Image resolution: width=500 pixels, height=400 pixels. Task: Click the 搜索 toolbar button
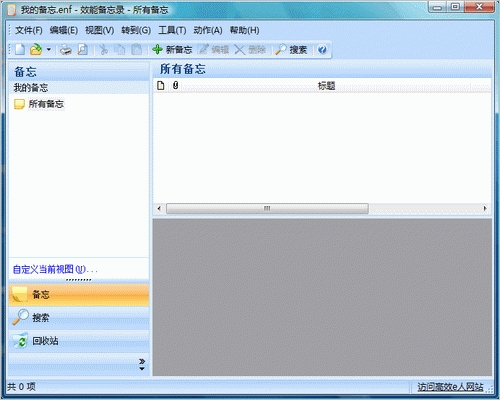[291, 50]
